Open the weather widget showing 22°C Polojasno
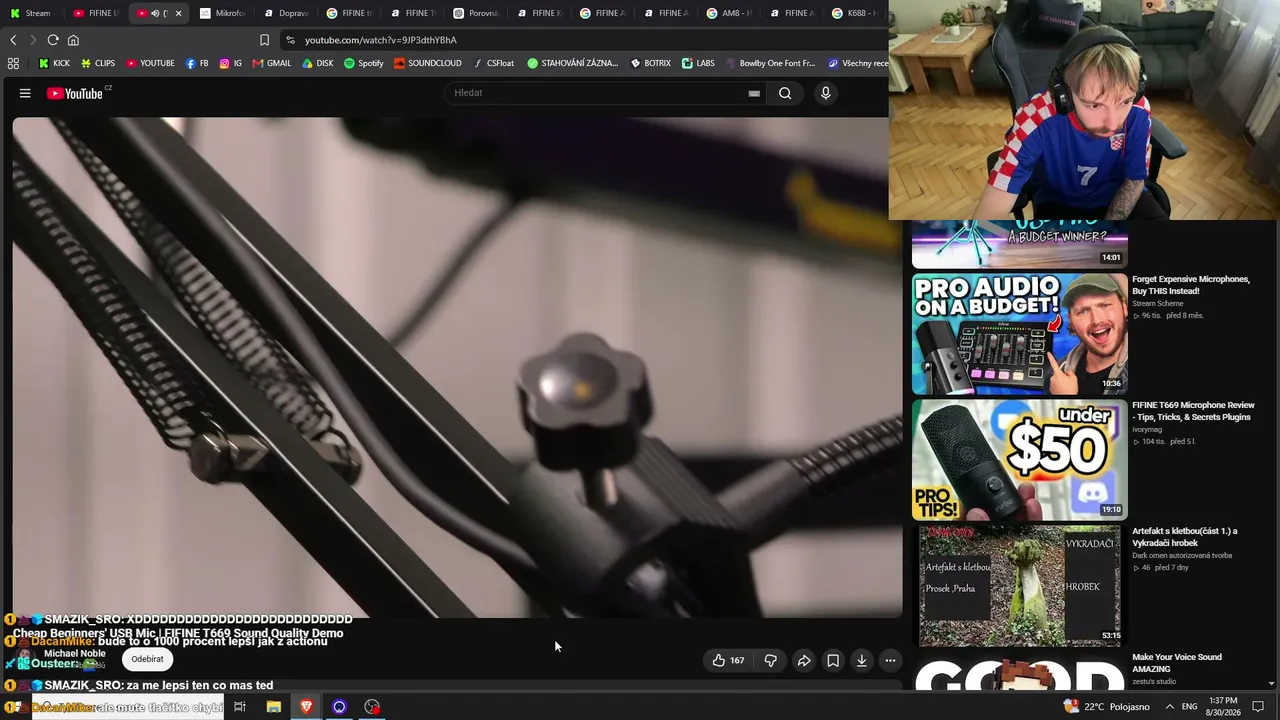Image resolution: width=1280 pixels, height=720 pixels. click(1107, 707)
